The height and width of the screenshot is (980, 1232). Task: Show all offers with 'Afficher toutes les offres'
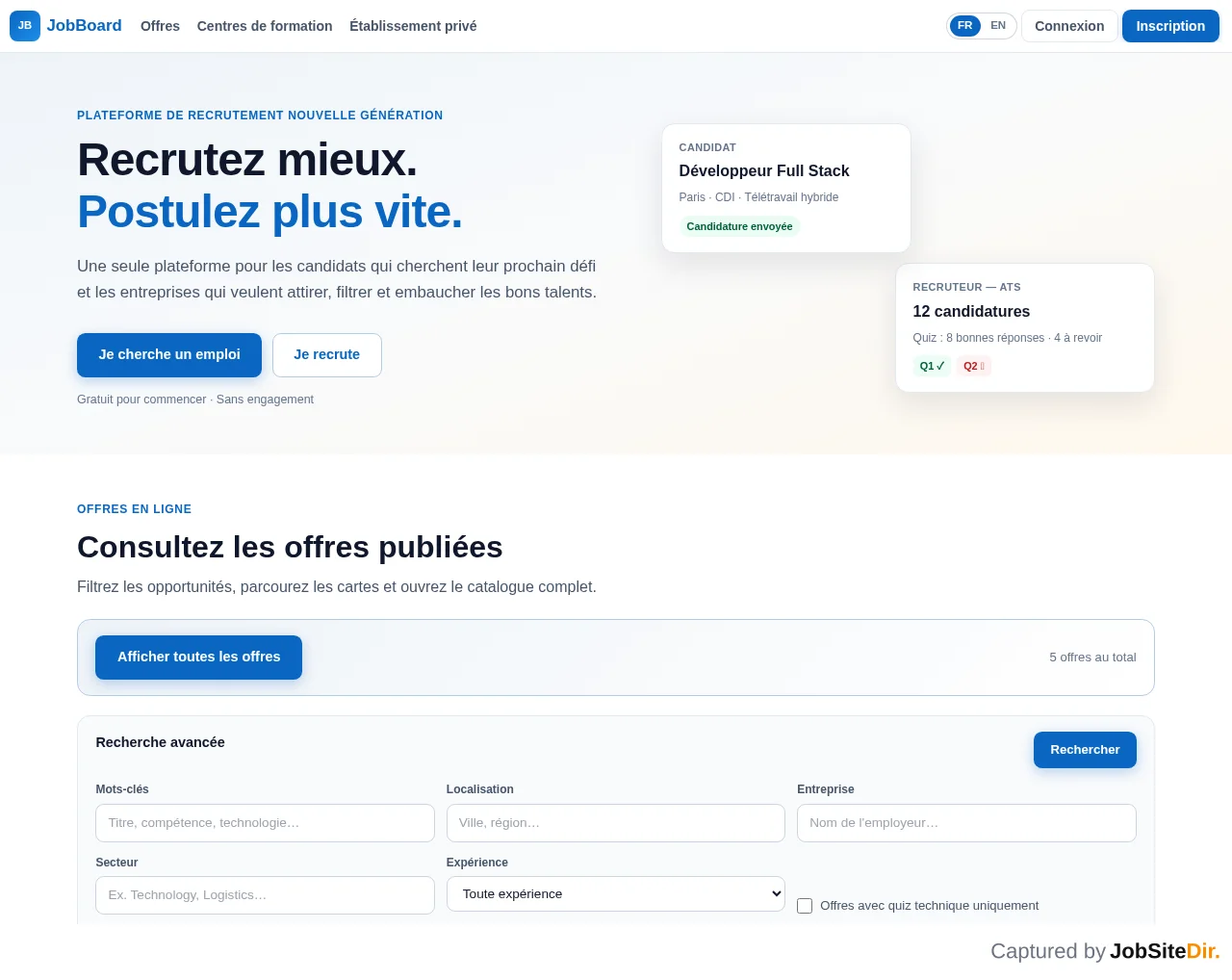click(198, 658)
